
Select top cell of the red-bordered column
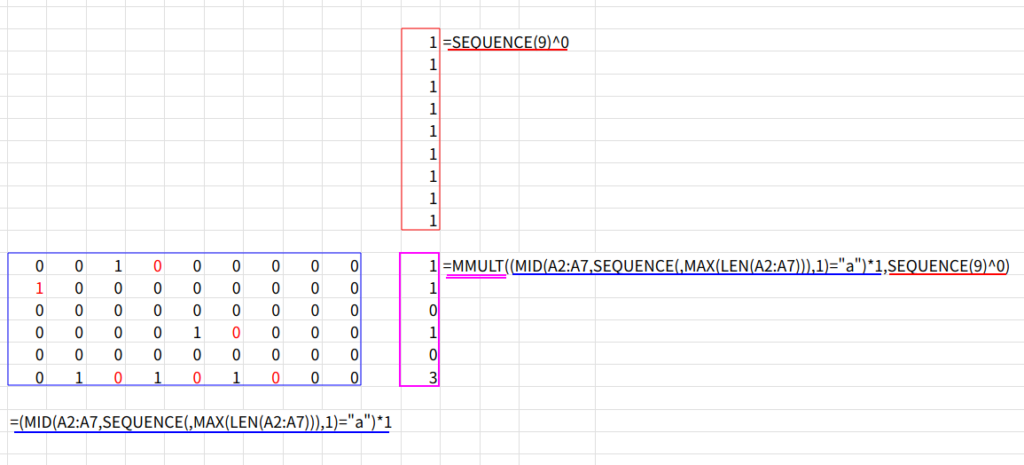pyautogui.click(x=432, y=43)
